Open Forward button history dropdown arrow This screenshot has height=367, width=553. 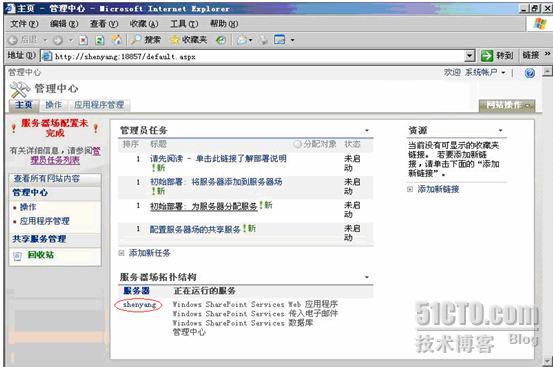click(70, 40)
